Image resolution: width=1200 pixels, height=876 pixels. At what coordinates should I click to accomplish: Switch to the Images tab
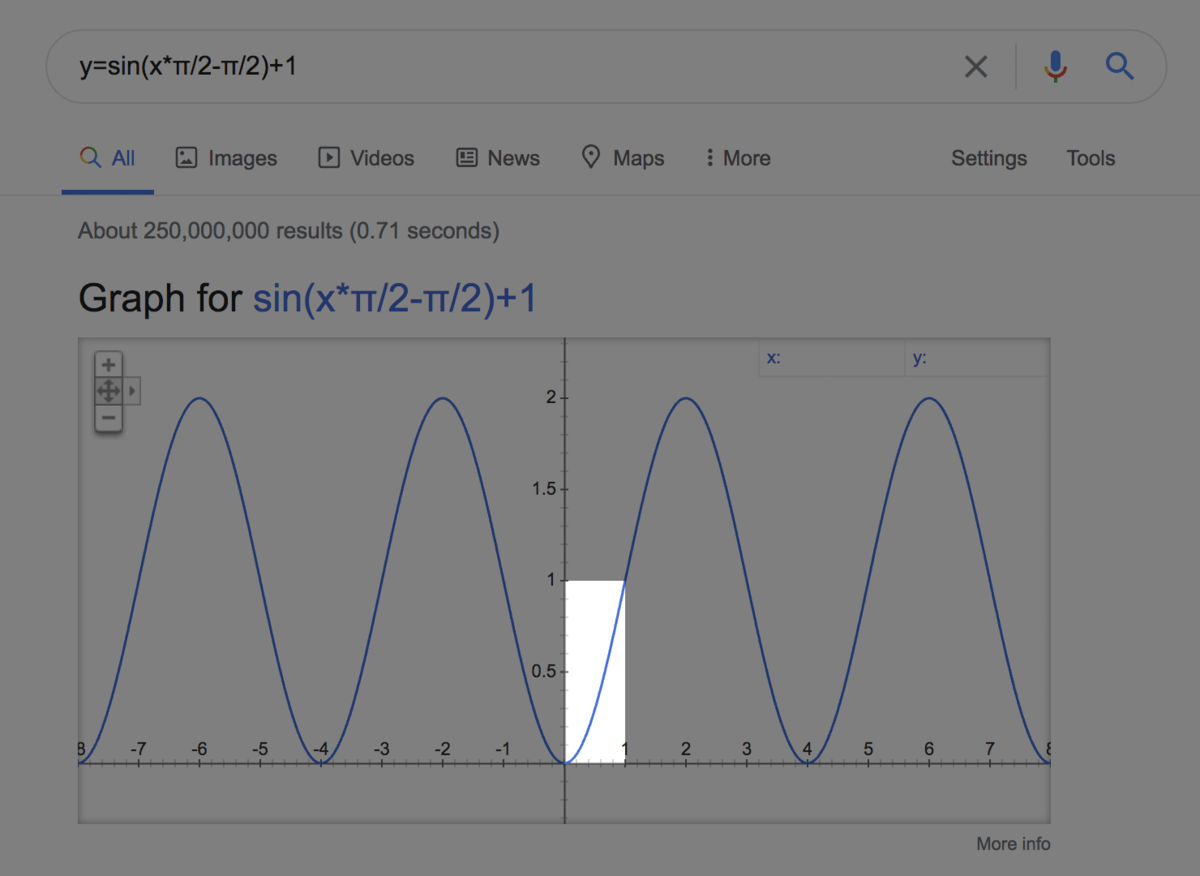[226, 158]
